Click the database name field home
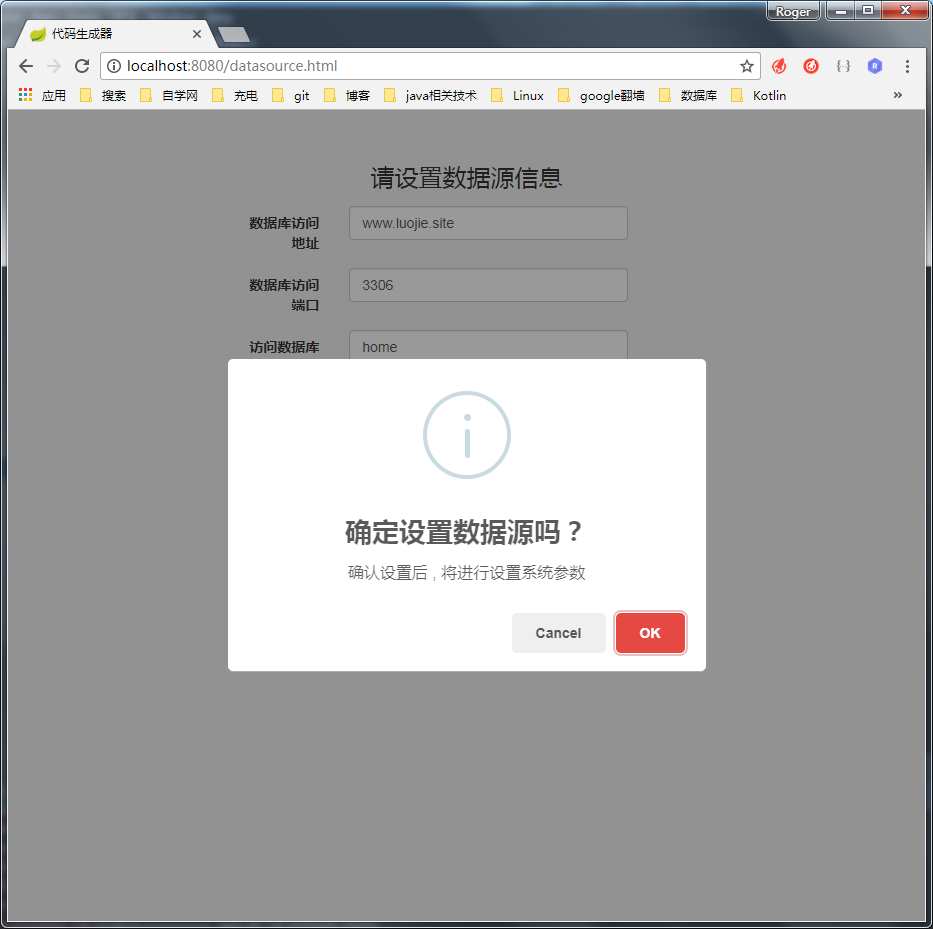This screenshot has height=929, width=933. pyautogui.click(x=488, y=345)
